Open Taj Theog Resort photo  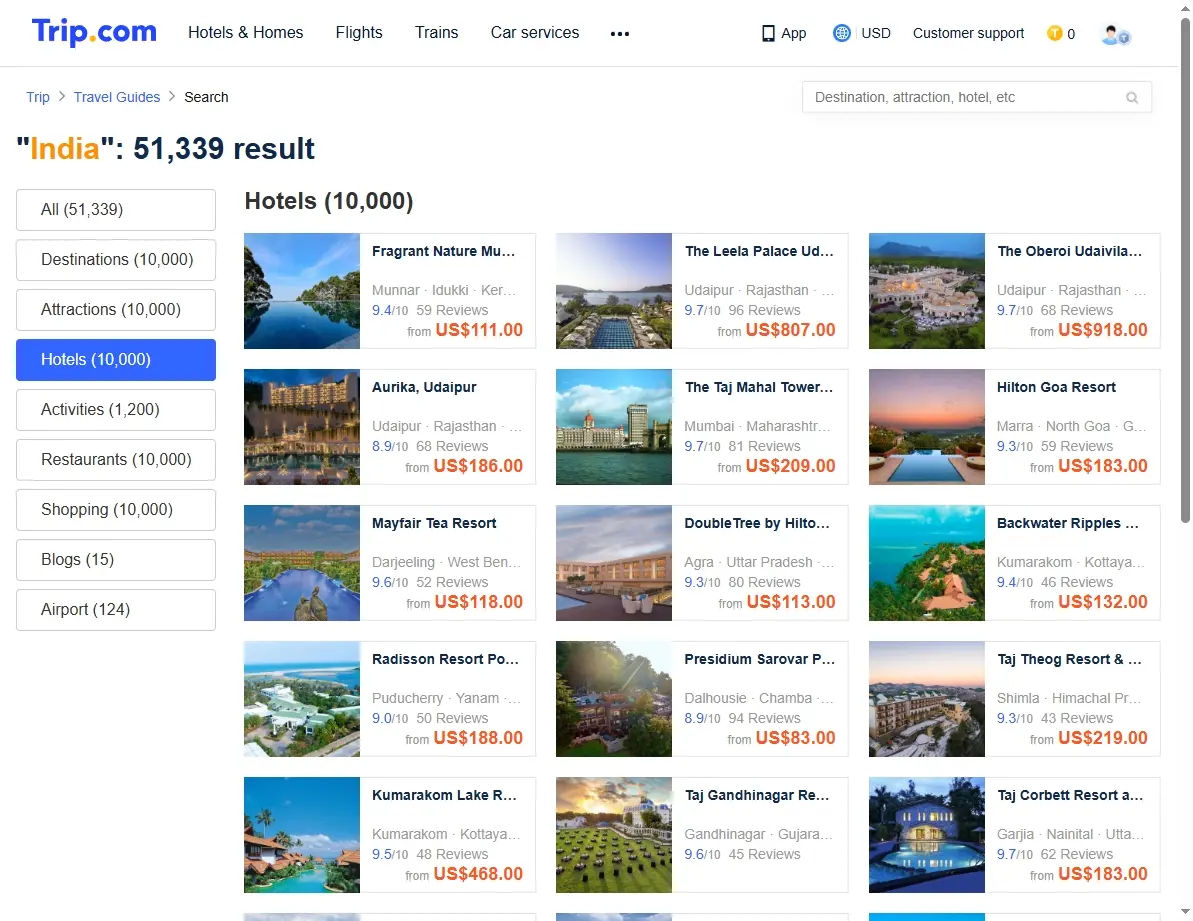point(927,699)
